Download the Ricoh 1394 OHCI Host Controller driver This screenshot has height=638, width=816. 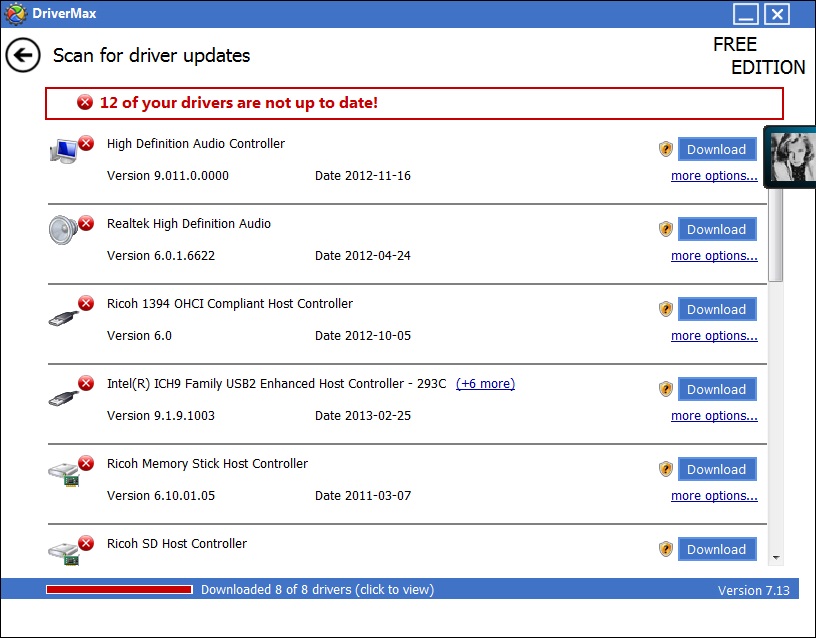click(717, 310)
